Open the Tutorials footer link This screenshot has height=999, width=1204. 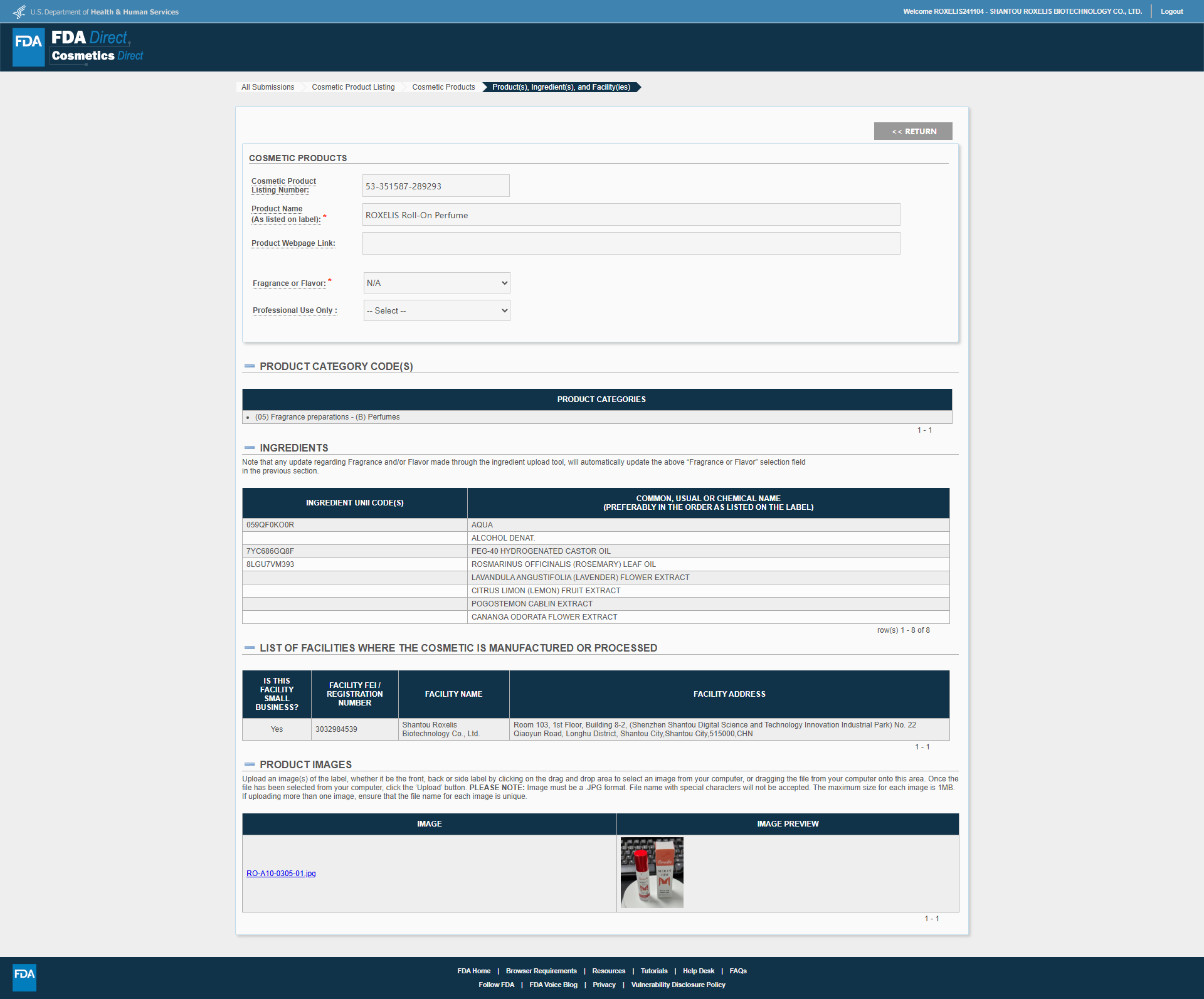(x=654, y=971)
